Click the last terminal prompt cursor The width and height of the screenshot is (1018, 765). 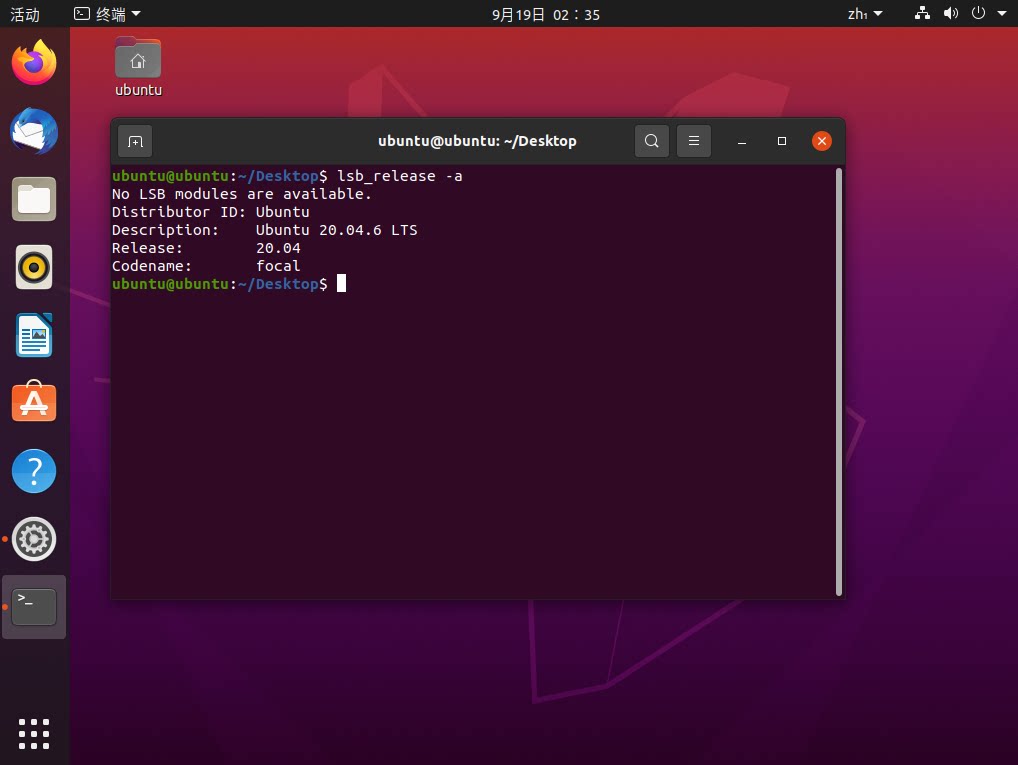(341, 283)
